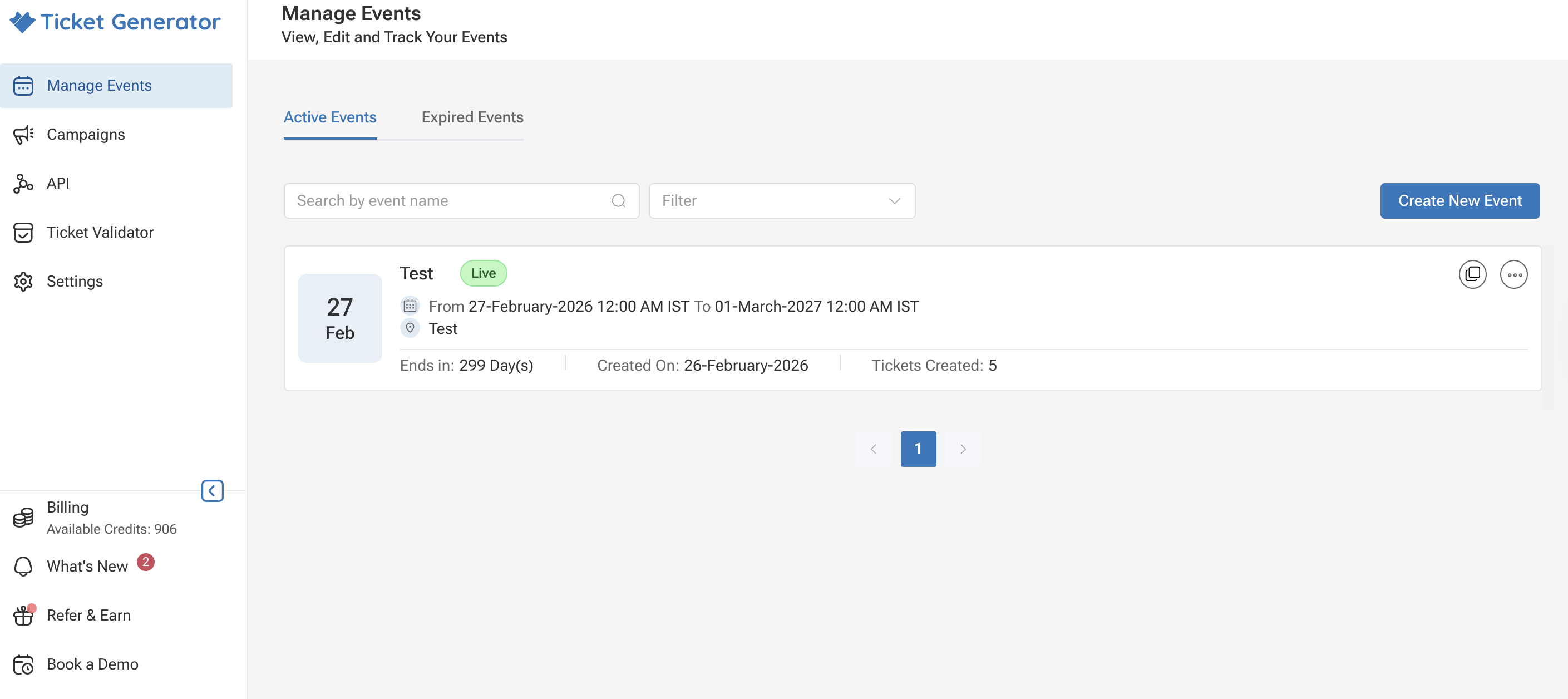Click the search magnifier icon
1568x699 pixels.
[x=618, y=200]
